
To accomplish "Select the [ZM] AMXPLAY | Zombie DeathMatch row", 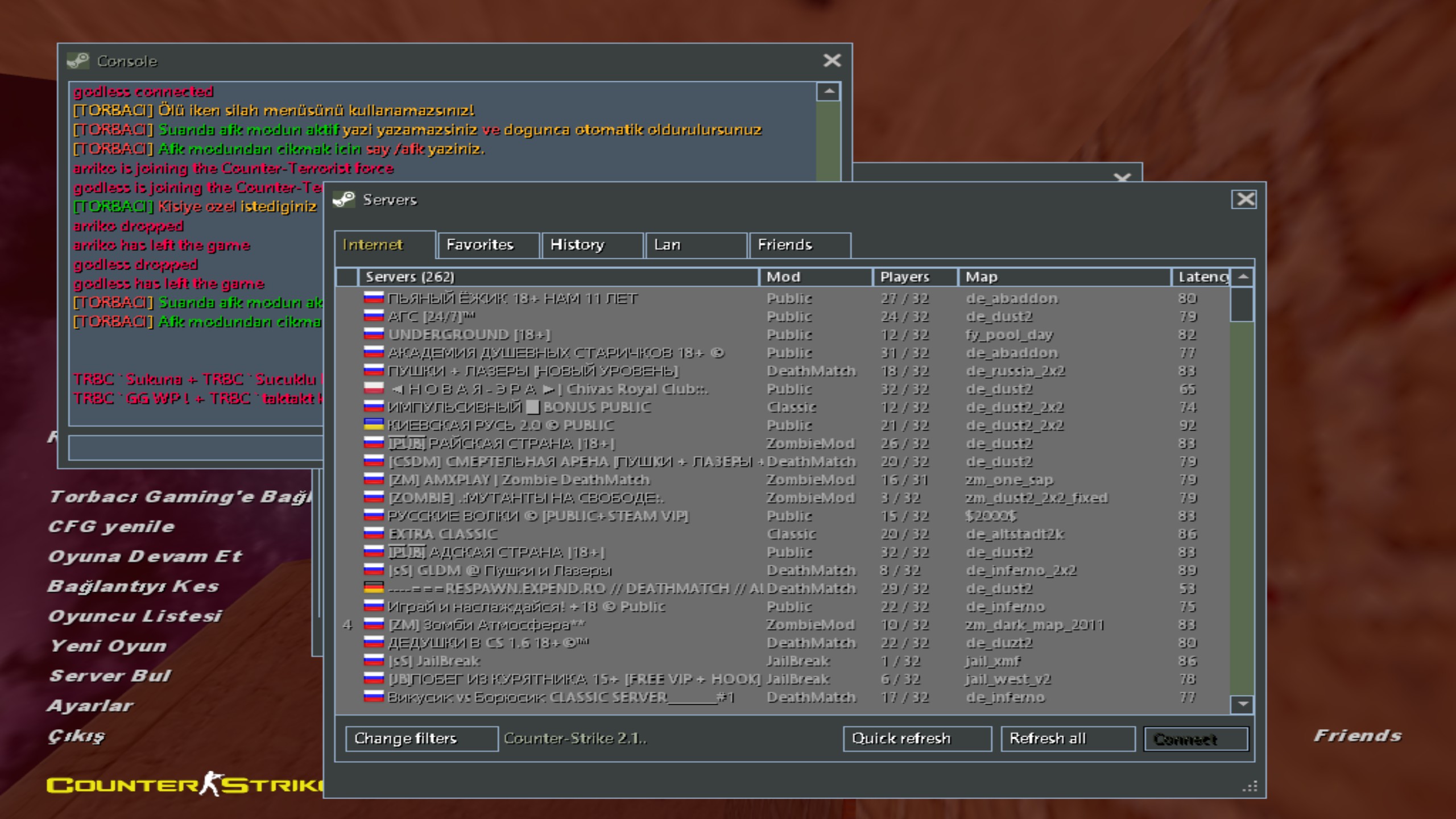I will [783, 479].
